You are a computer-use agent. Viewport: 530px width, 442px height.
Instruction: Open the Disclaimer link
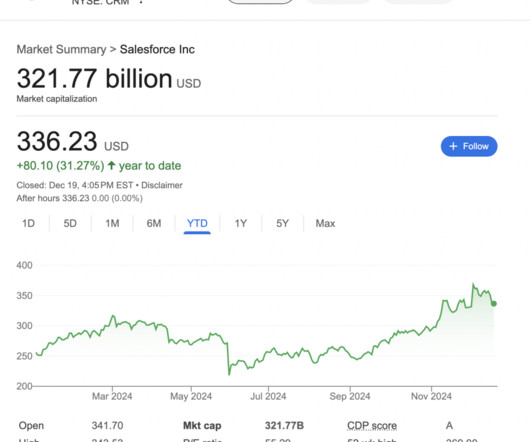pyautogui.click(x=162, y=185)
